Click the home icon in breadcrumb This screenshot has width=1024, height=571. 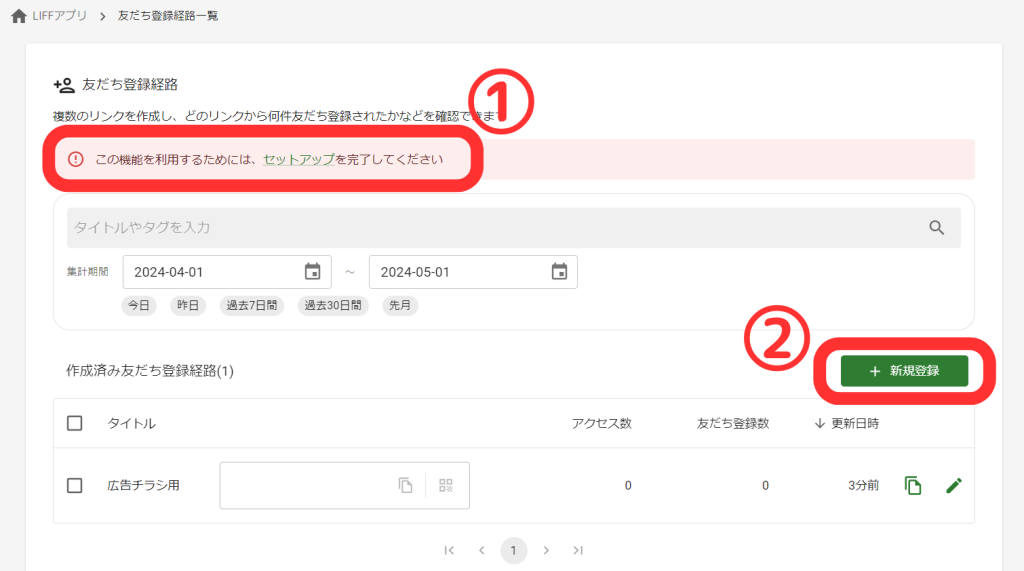click(18, 16)
